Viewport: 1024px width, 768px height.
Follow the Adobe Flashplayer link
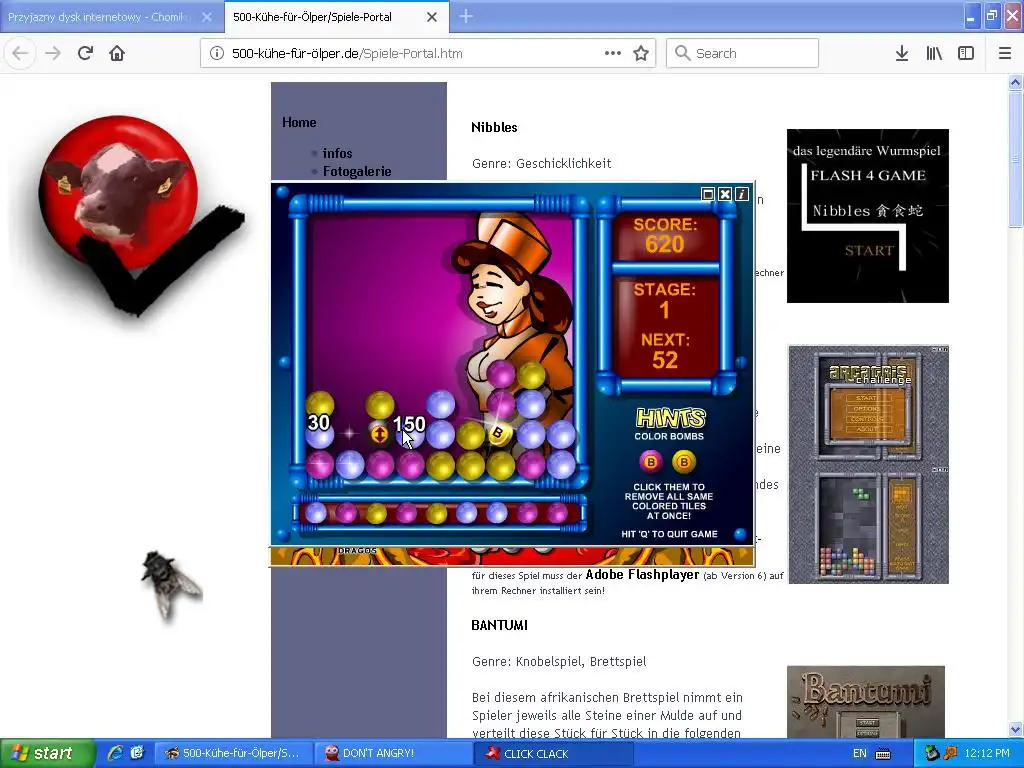tap(642, 575)
